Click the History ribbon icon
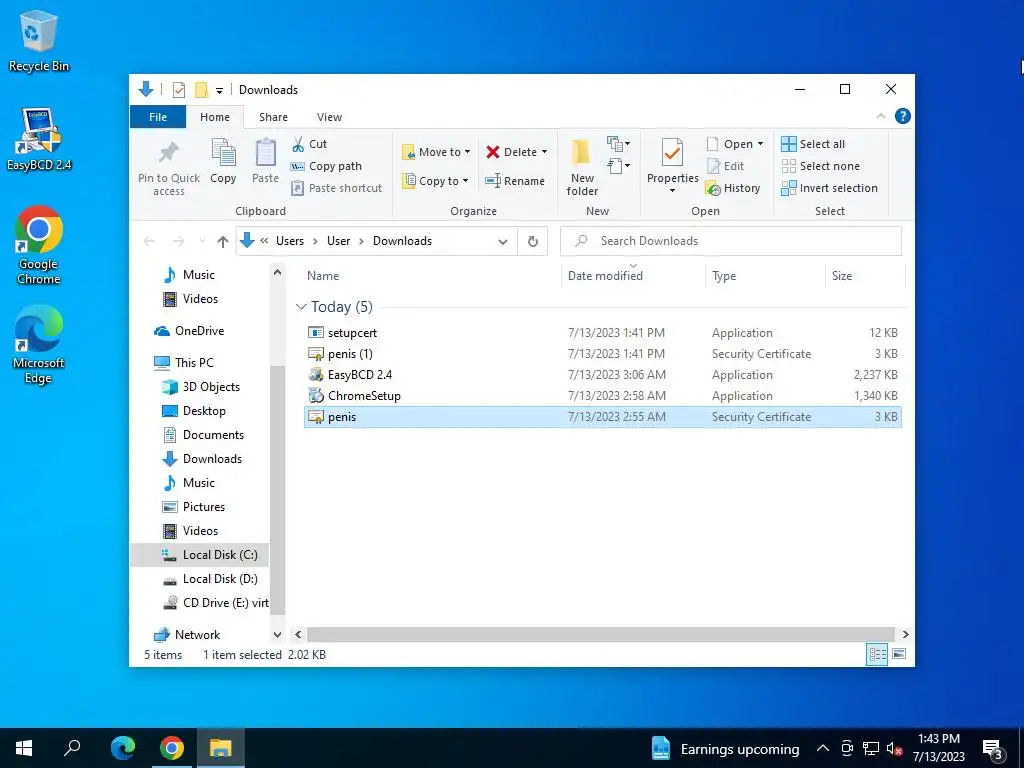 point(733,188)
